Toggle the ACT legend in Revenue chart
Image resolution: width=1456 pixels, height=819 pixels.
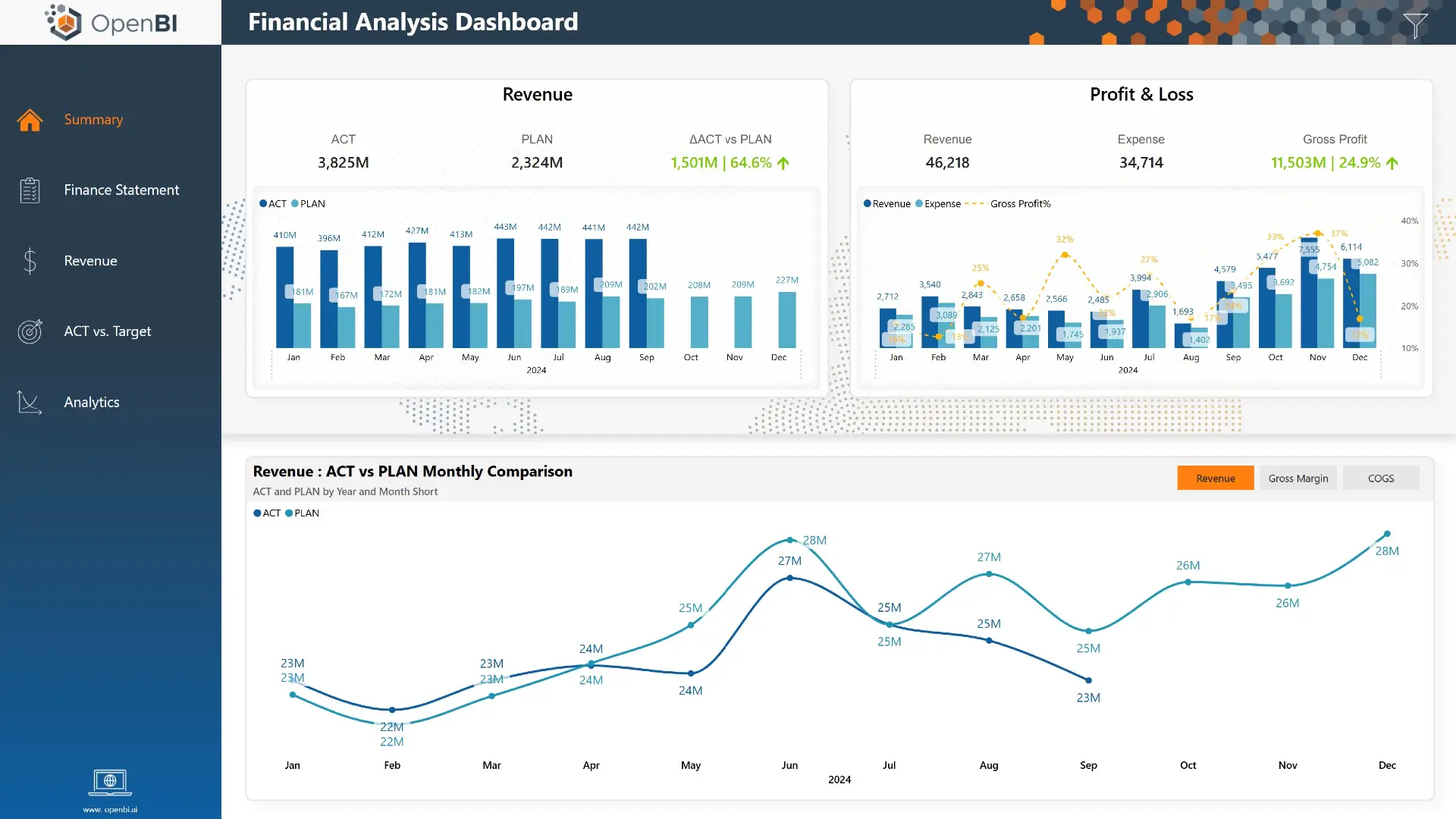pyautogui.click(x=275, y=204)
